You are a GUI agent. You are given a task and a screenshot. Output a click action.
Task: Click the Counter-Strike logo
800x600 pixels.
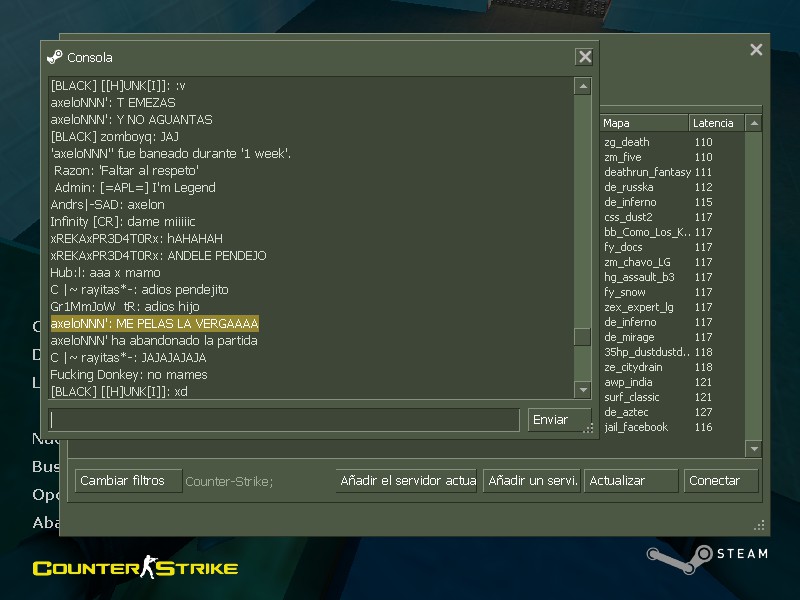[135, 567]
